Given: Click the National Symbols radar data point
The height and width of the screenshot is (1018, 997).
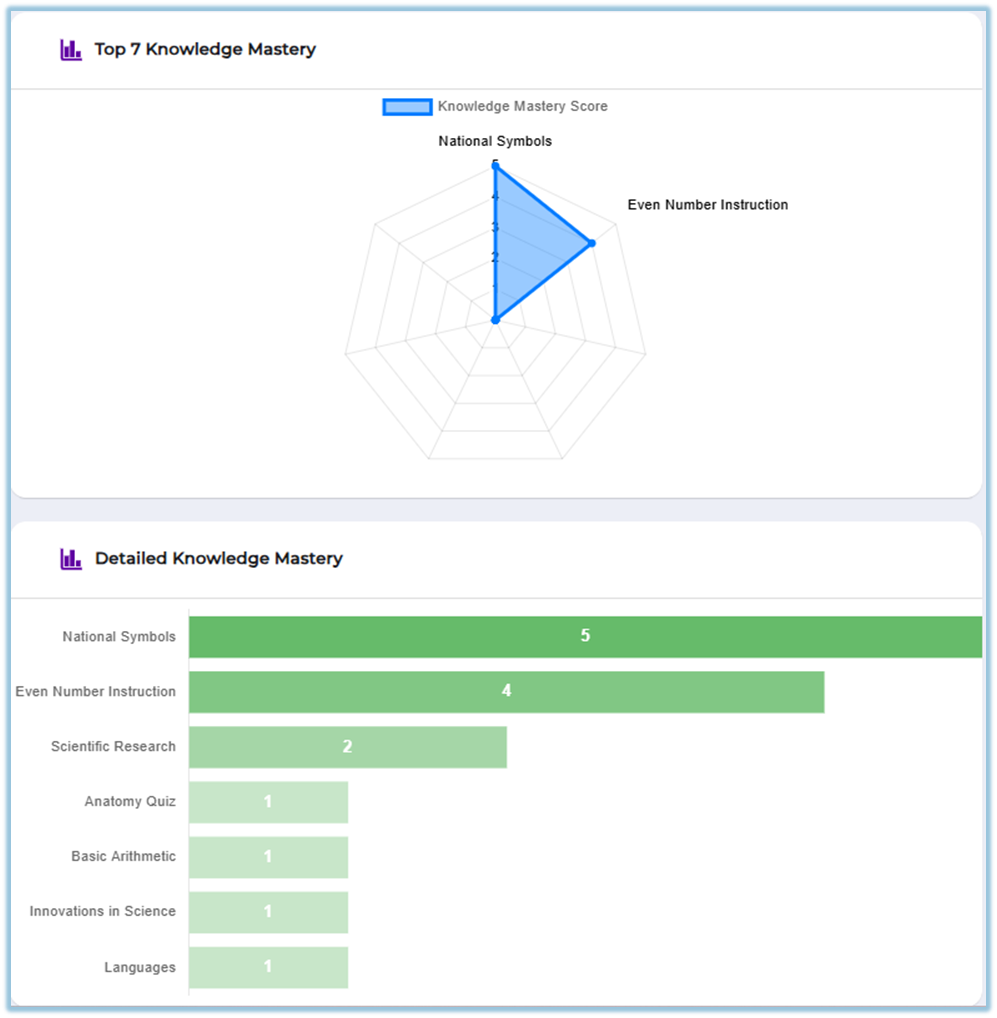Looking at the screenshot, I should pos(495,166).
